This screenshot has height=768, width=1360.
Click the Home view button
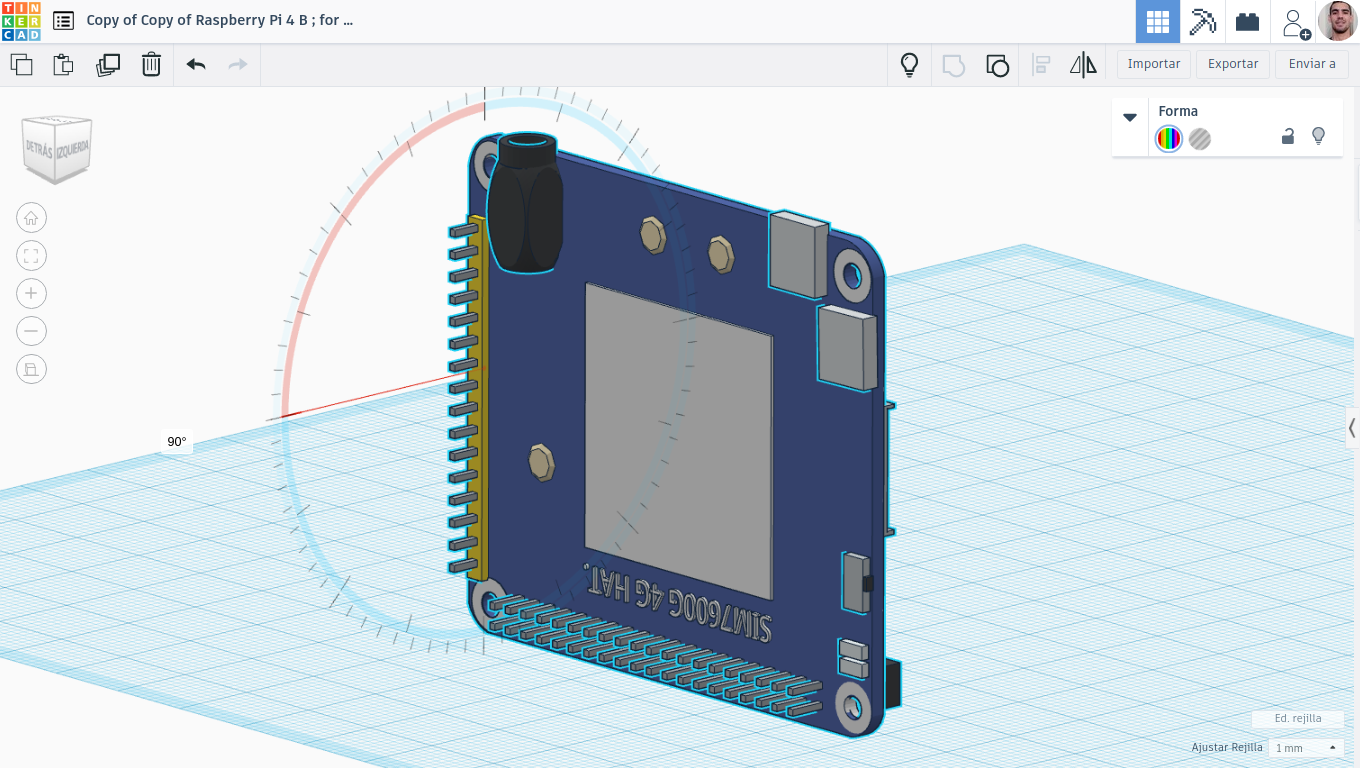(x=31, y=218)
